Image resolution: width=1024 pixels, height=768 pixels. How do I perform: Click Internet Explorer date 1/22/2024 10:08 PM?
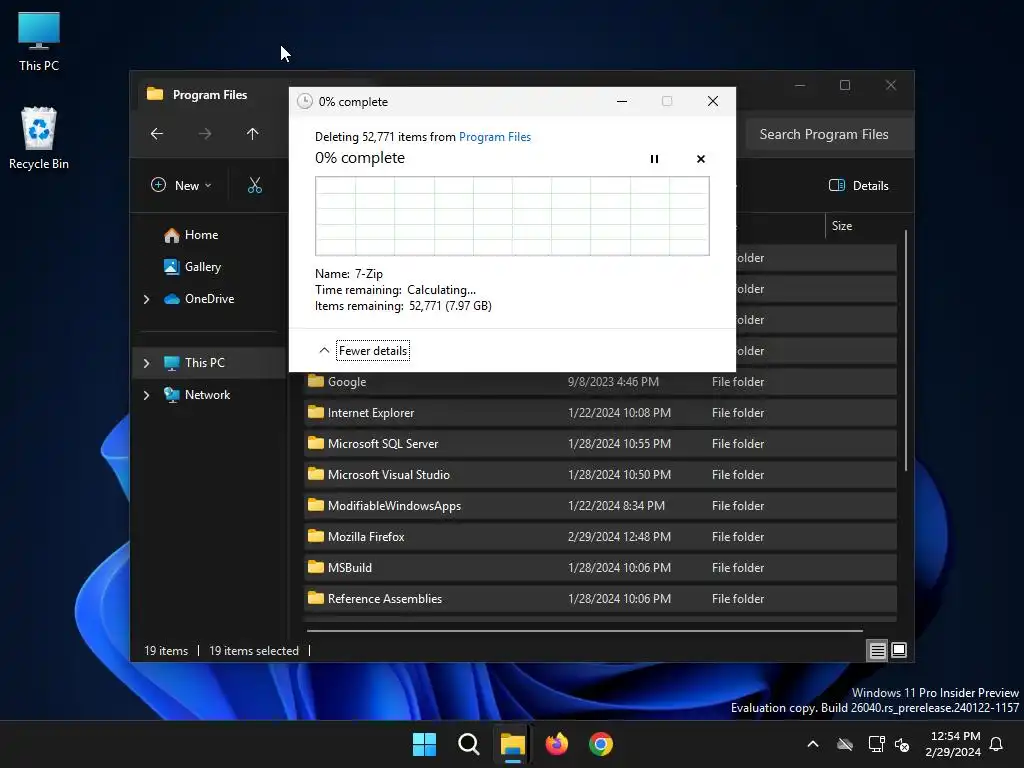[x=619, y=413]
